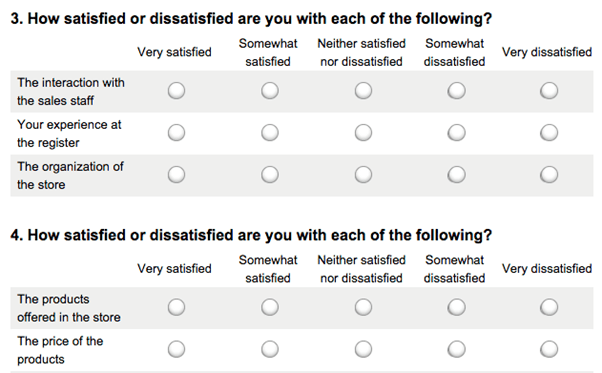Viewport: 602px width, 373px height.
Task: Mark price of the products Very dissatisfied
Action: tap(549, 349)
